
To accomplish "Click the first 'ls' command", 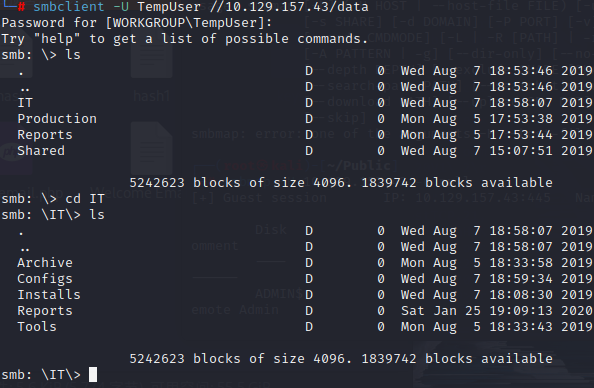I will tap(73, 55).
